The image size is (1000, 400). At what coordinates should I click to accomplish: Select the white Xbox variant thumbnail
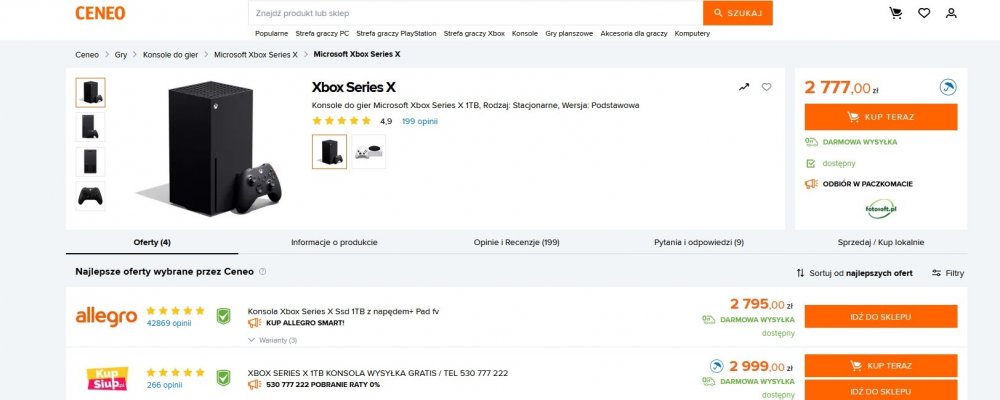pyautogui.click(x=368, y=151)
